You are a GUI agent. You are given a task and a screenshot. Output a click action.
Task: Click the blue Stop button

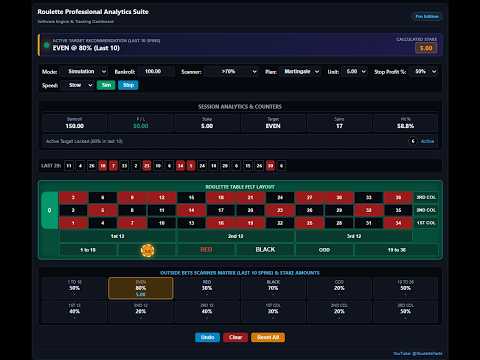point(128,85)
